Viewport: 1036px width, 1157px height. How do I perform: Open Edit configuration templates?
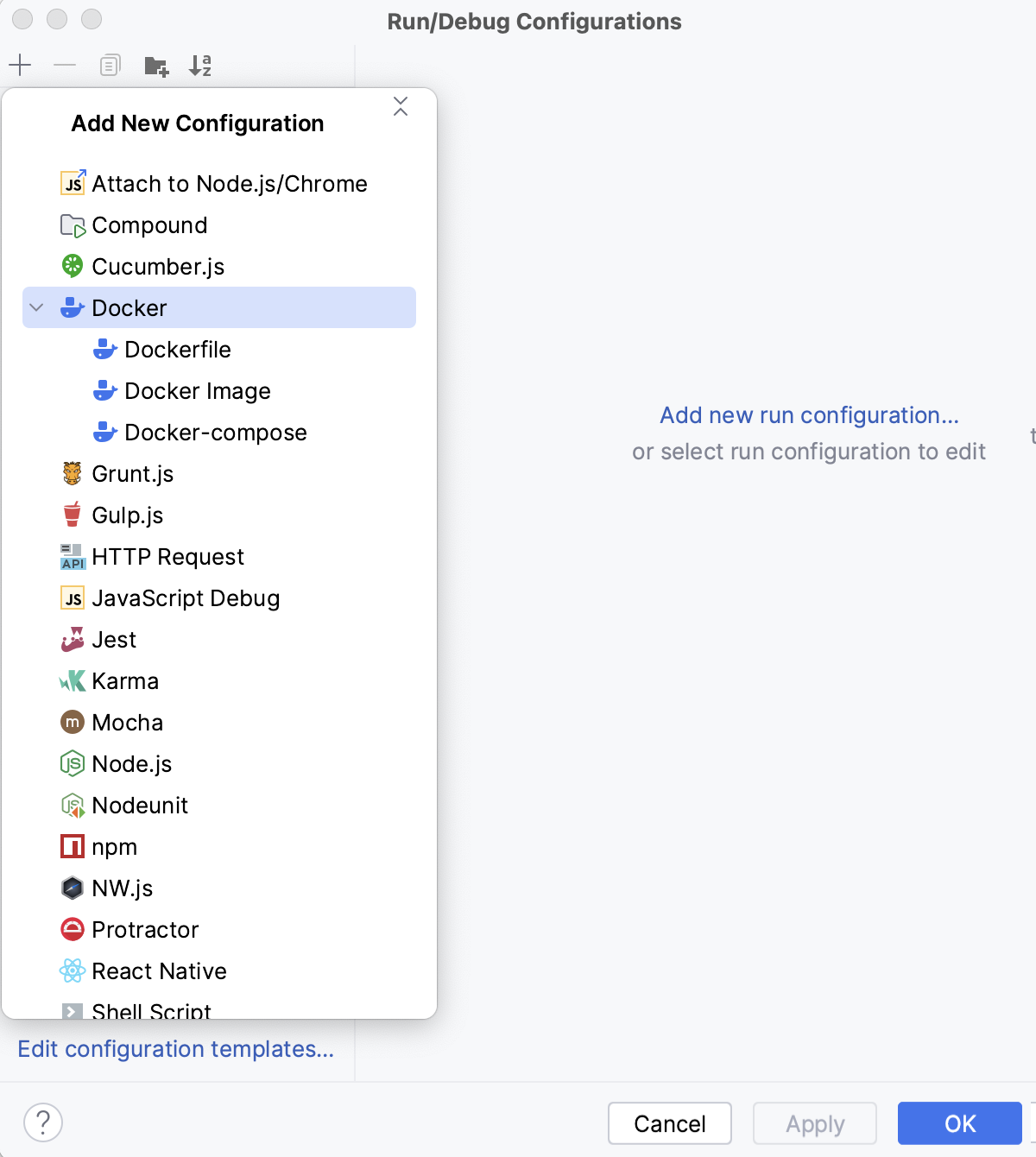point(176,1048)
